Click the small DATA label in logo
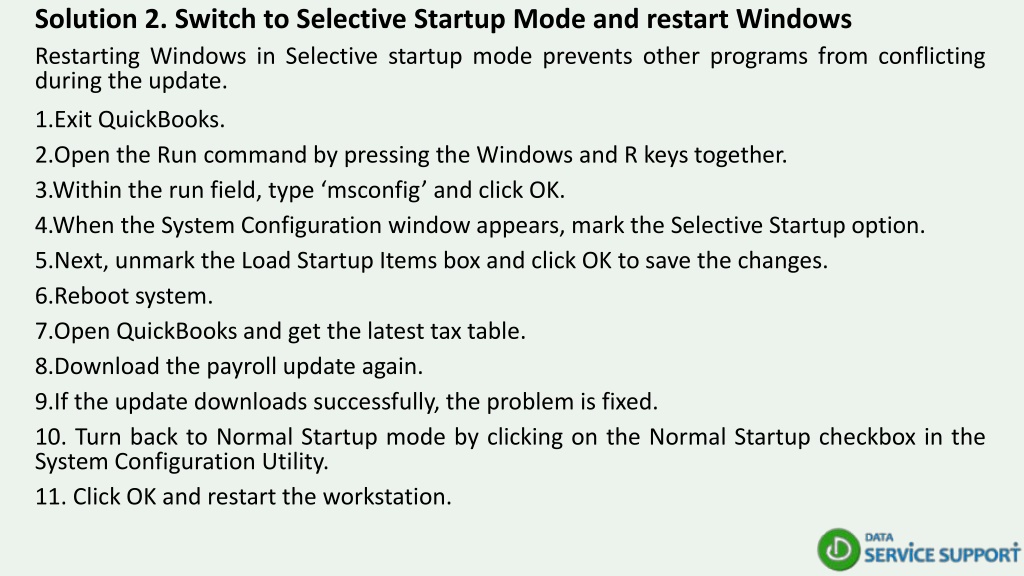 pos(879,537)
